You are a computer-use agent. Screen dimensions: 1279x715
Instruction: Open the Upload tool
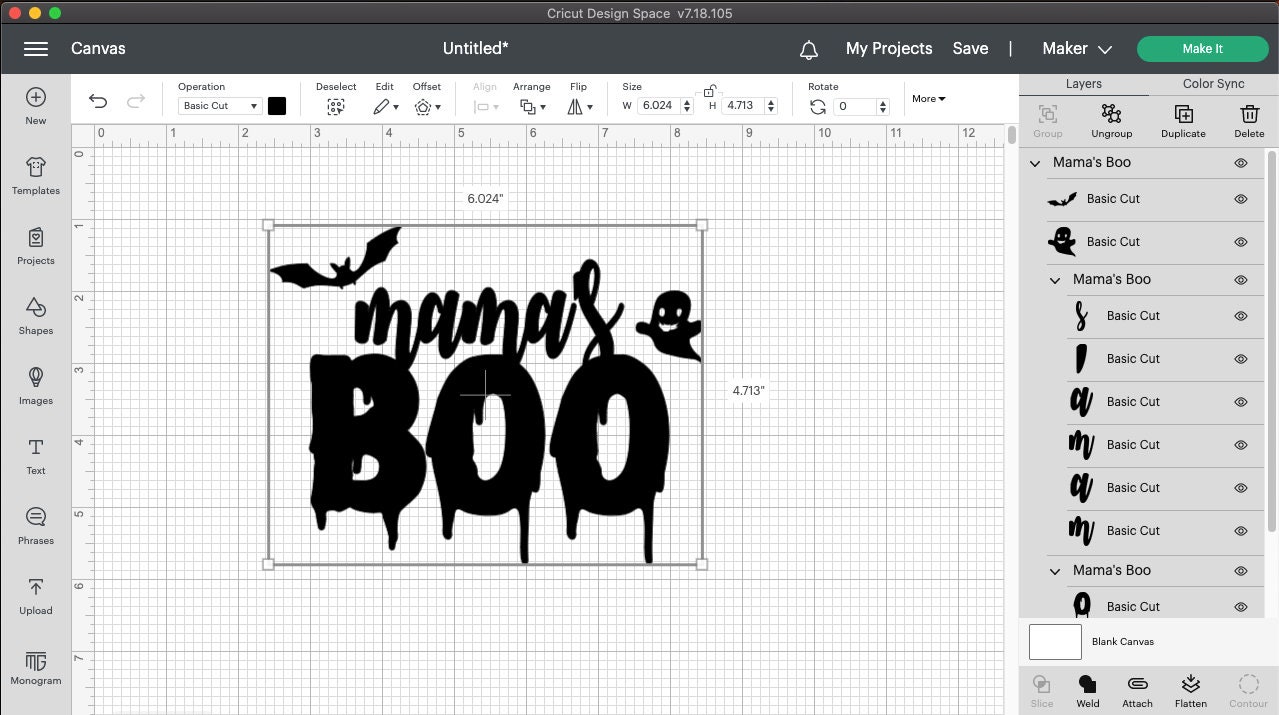[35, 595]
